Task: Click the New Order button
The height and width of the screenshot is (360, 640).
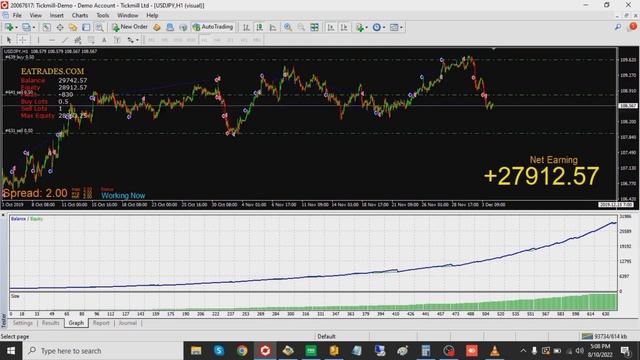Action: click(130, 27)
